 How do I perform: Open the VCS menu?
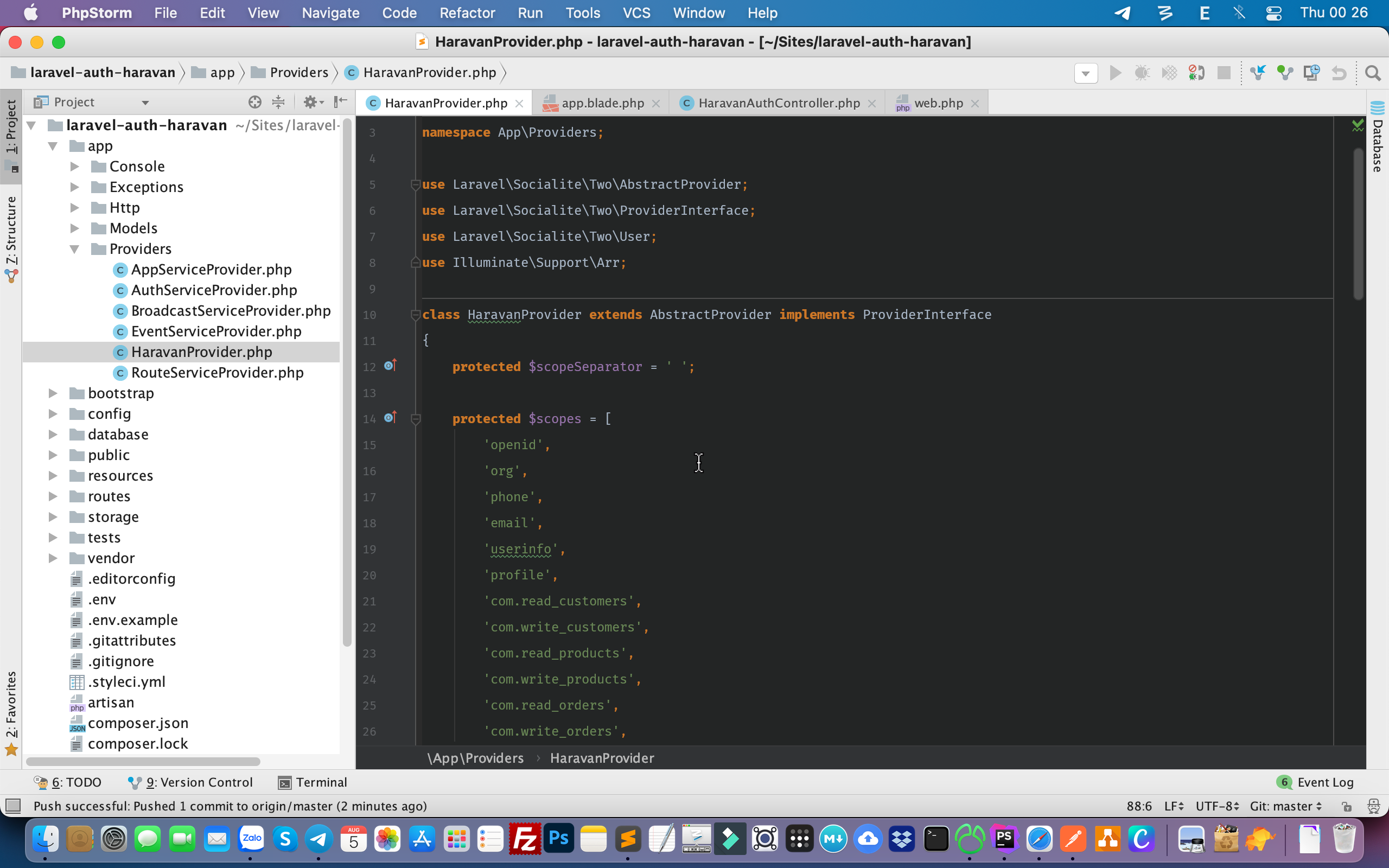[x=636, y=12]
